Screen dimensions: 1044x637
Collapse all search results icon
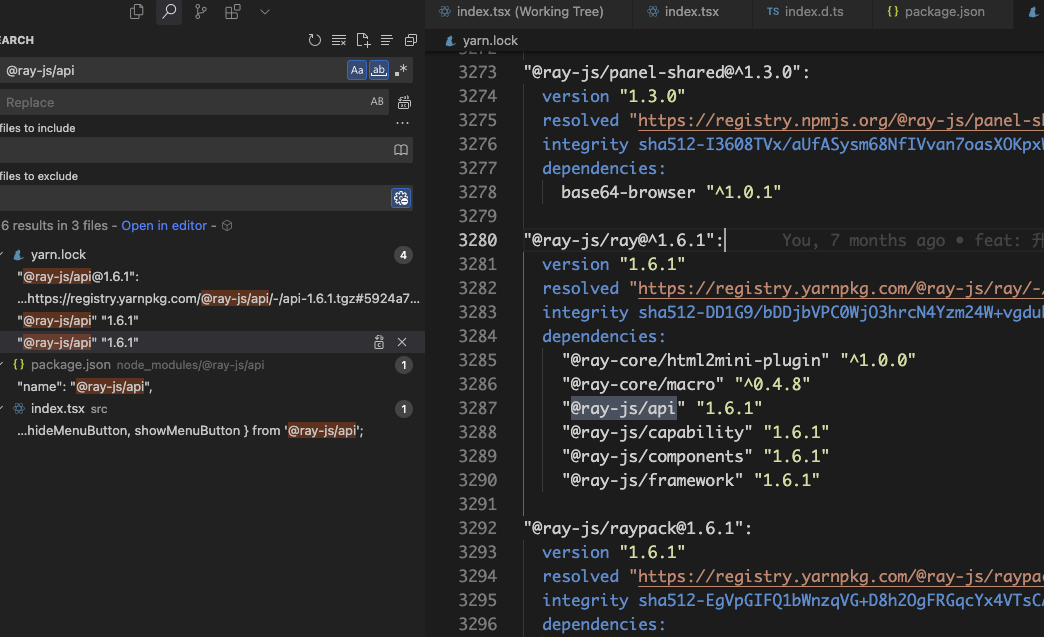(x=411, y=40)
